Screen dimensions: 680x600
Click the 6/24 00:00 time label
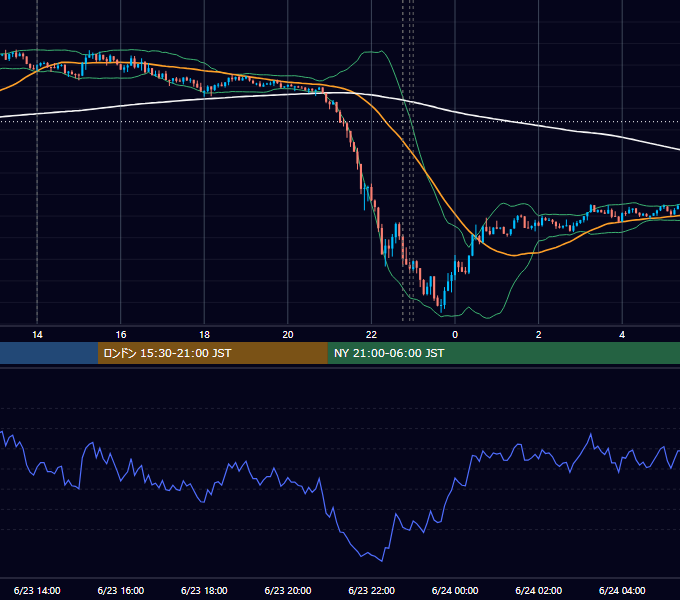455,590
